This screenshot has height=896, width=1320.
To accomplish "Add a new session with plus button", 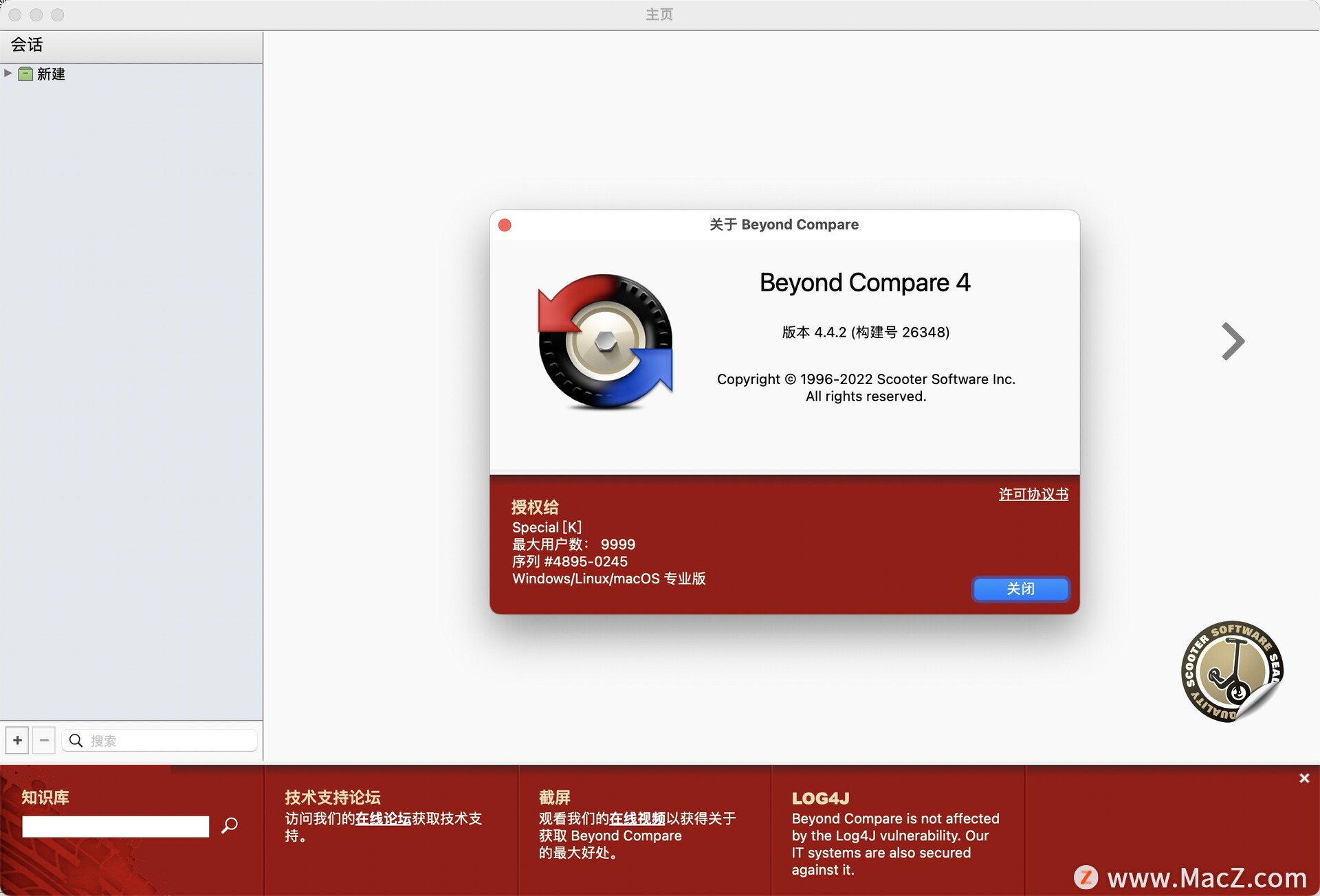I will tap(17, 740).
